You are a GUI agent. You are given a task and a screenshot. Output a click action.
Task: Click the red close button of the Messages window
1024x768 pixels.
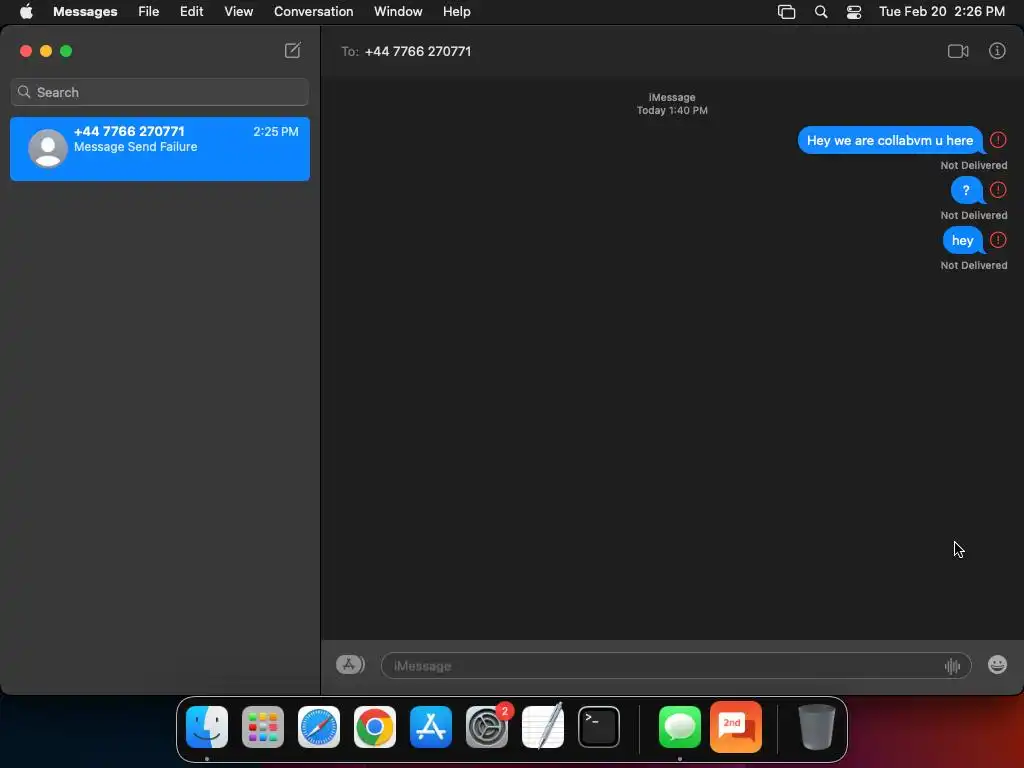point(25,51)
